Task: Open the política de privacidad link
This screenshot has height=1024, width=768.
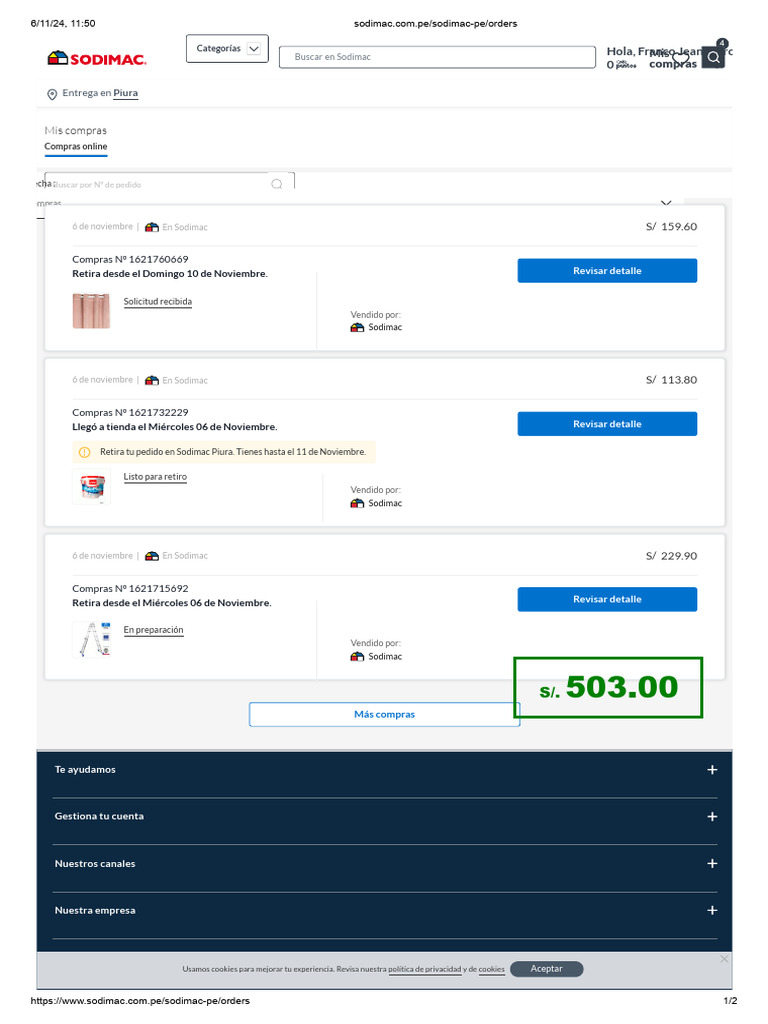Action: point(424,969)
